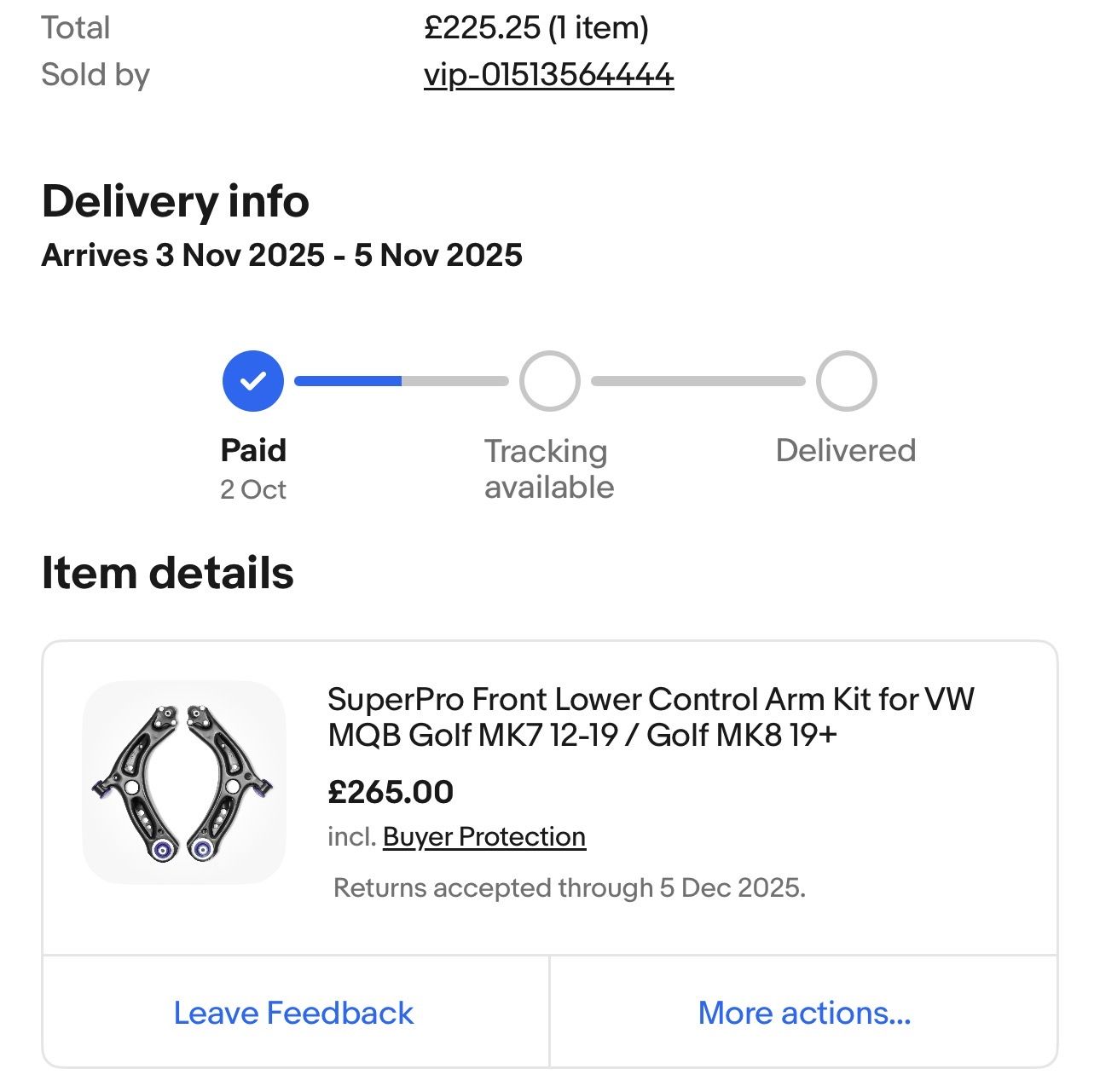Click the Arrives 3 Nov 2025 date range
Viewport: 1100px width, 1092px height.
281,255
